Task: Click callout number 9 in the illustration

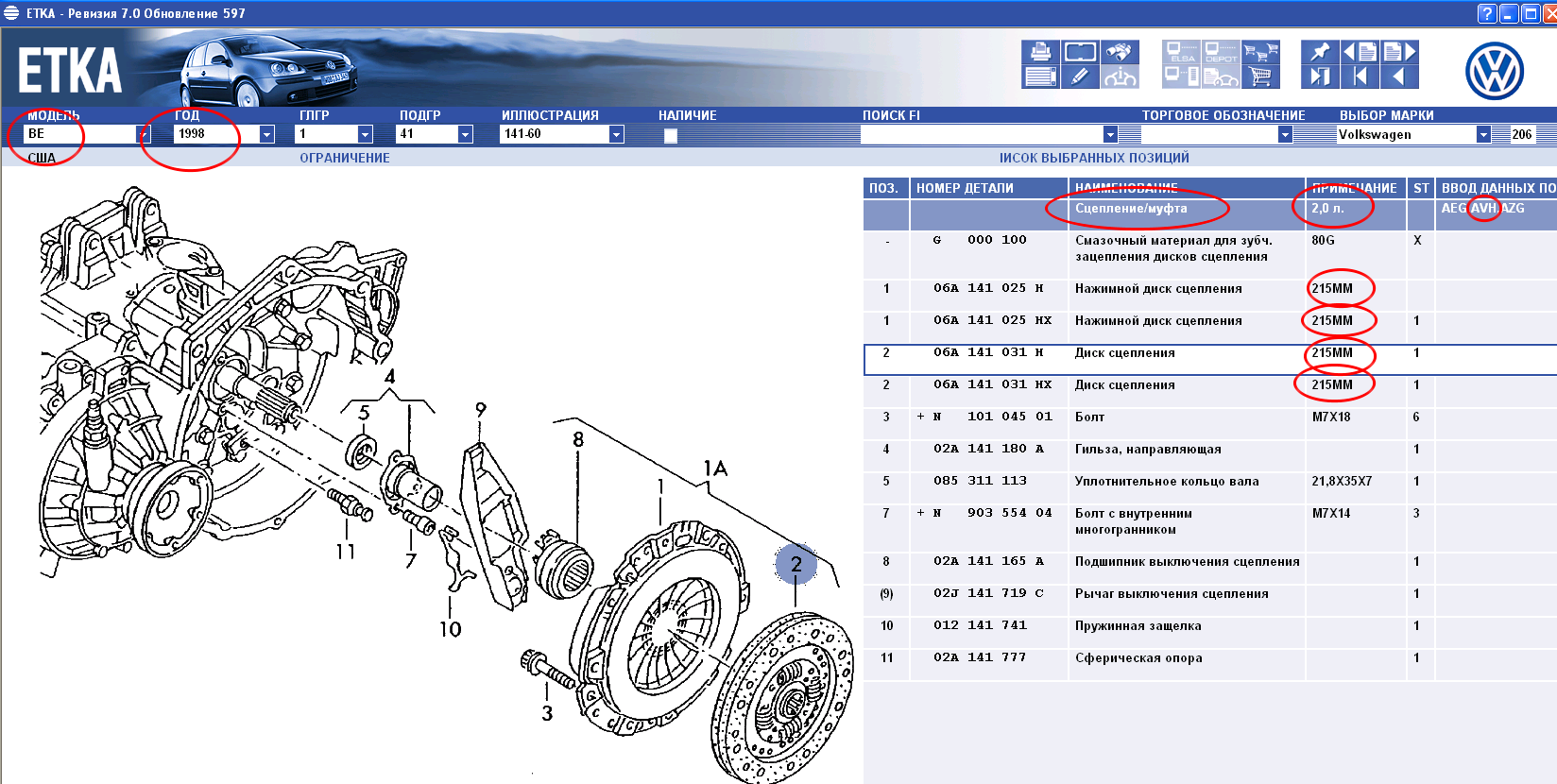Action: pyautogui.click(x=481, y=409)
